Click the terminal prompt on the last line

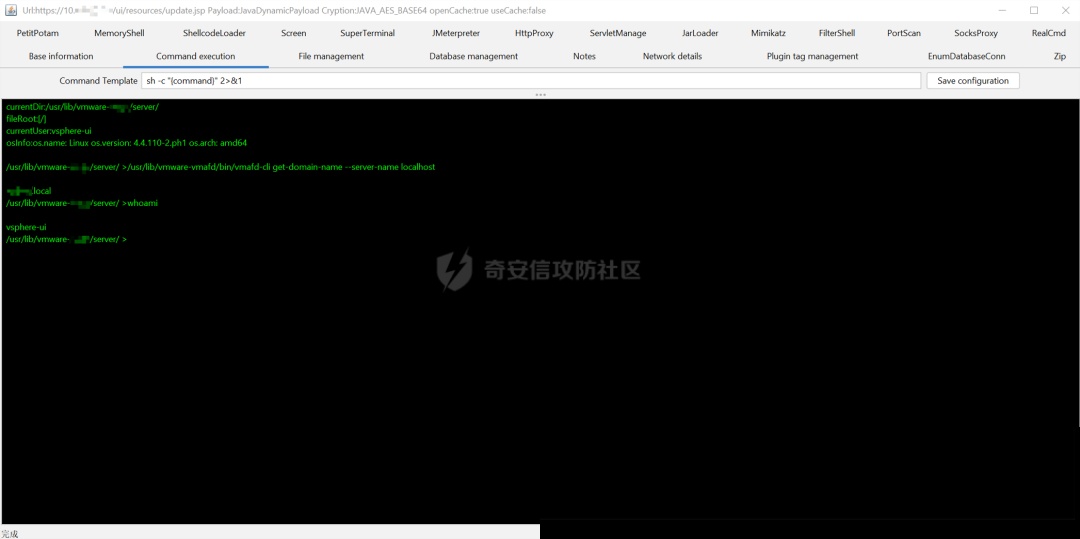click(66, 239)
